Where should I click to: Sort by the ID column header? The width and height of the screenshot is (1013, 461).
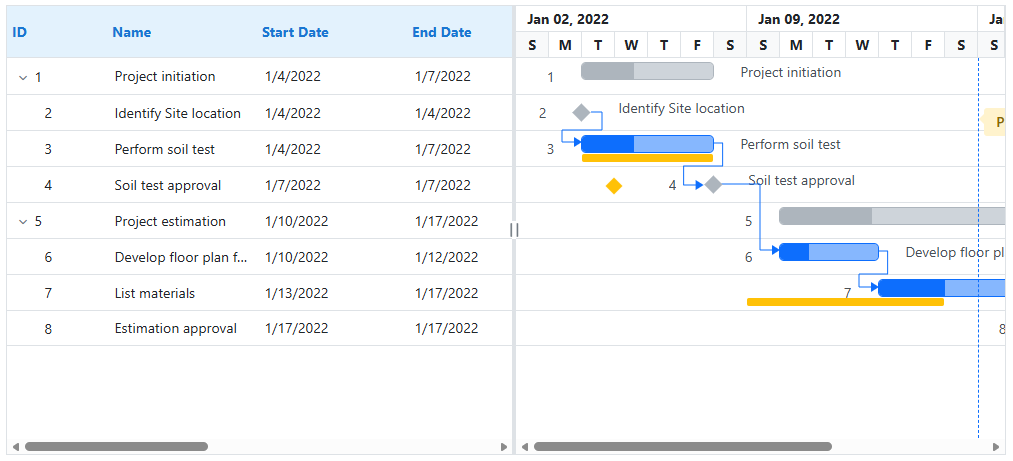pos(19,32)
